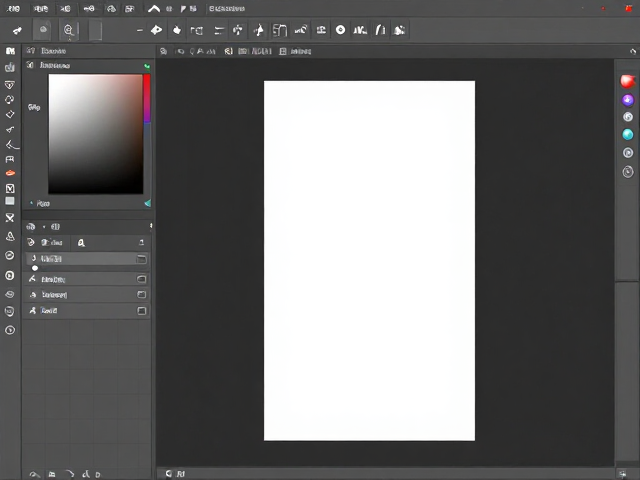
Task: Click the icon at bottom-right window corner
Action: click(x=622, y=474)
